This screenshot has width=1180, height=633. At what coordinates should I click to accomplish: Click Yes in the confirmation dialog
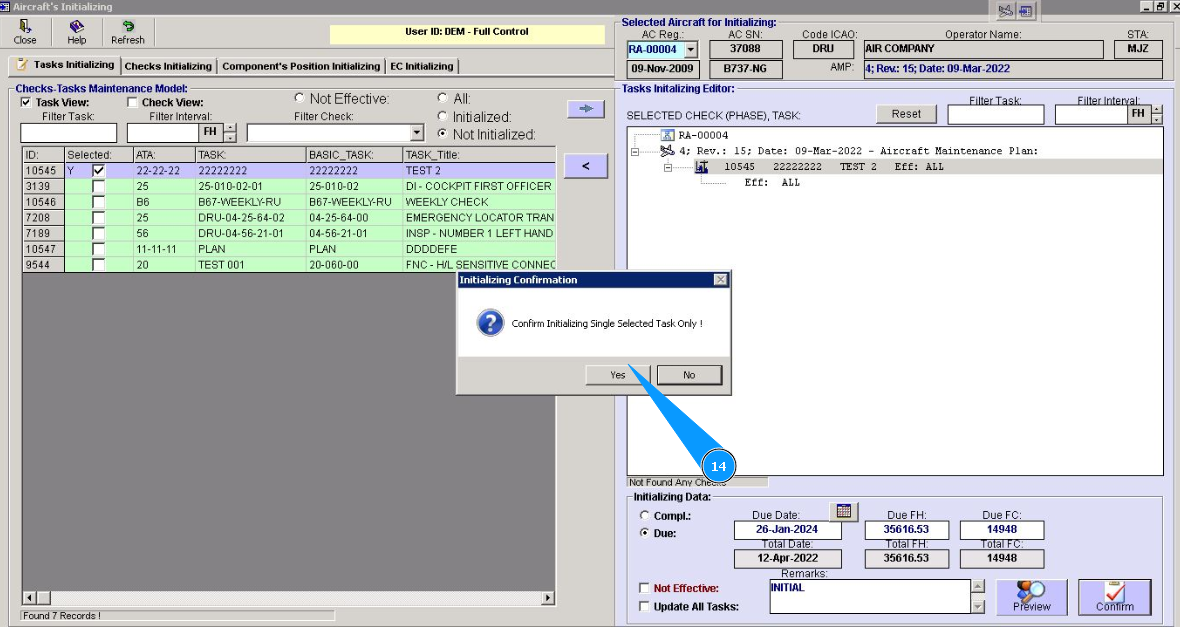click(617, 375)
